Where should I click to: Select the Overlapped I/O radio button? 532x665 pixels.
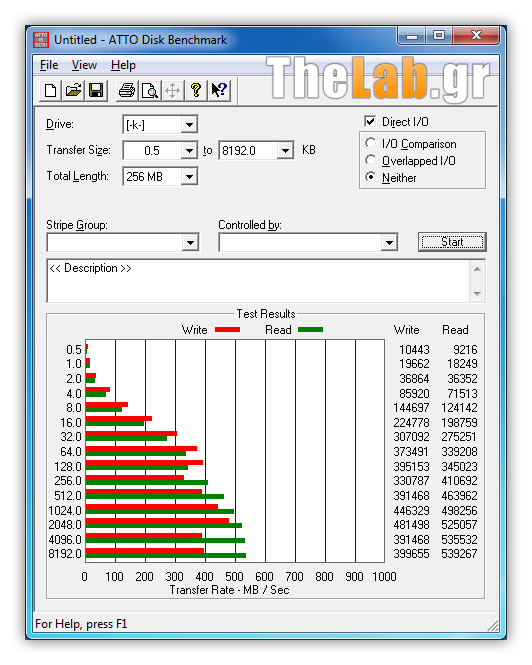[x=370, y=160]
